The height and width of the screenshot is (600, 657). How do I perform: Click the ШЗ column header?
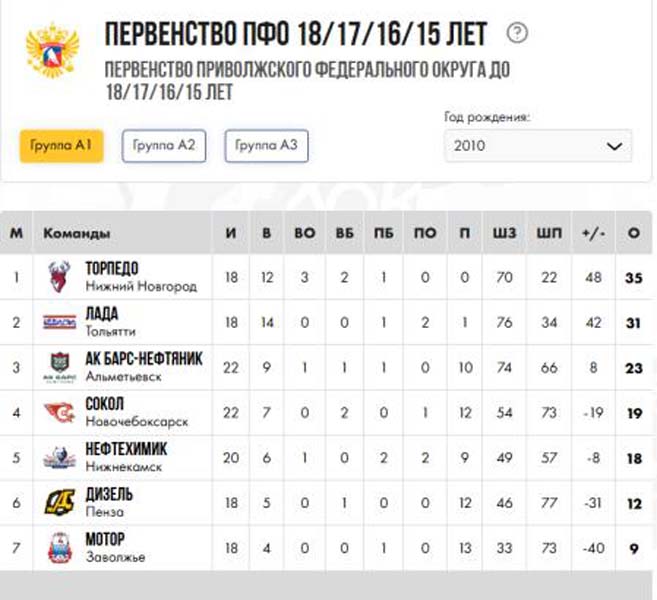505,233
